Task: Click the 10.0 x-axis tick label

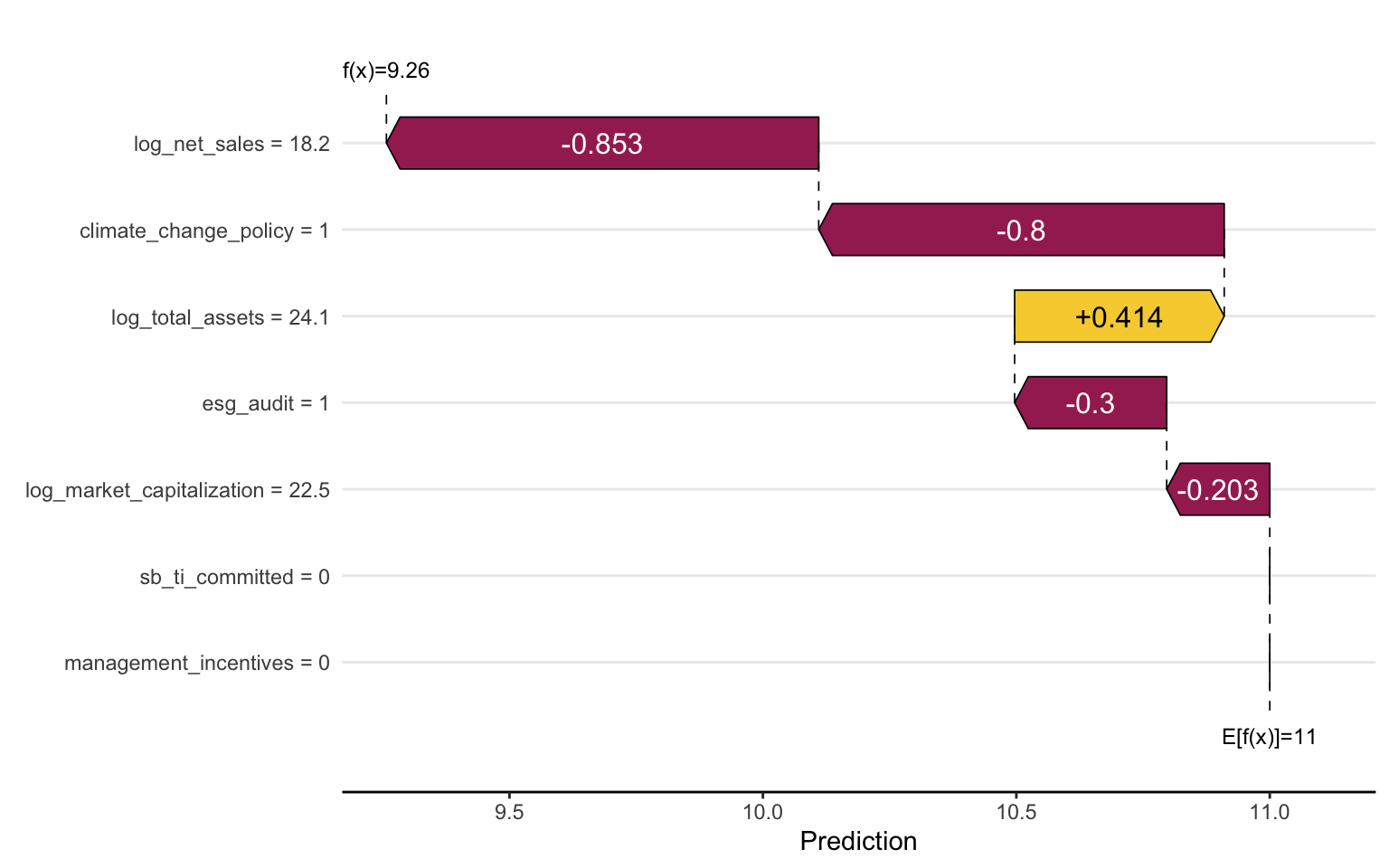Action: (x=762, y=812)
